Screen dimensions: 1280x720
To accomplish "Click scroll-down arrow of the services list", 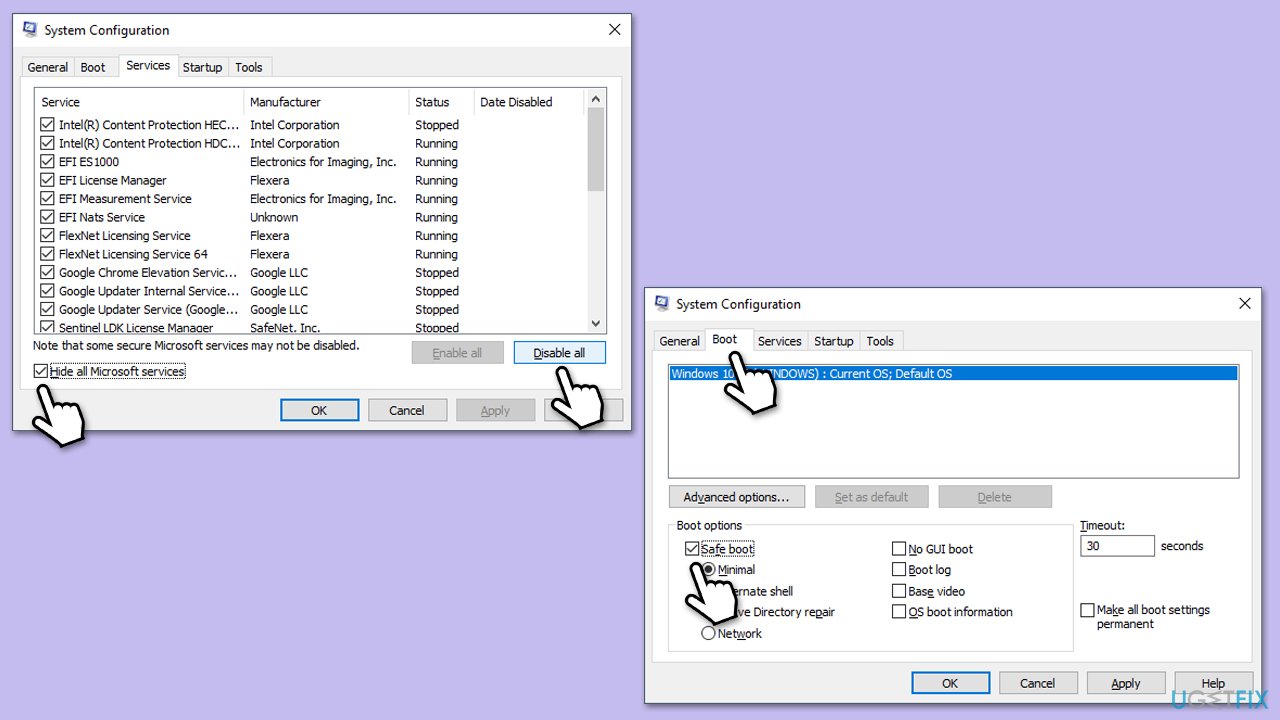I will click(x=596, y=323).
